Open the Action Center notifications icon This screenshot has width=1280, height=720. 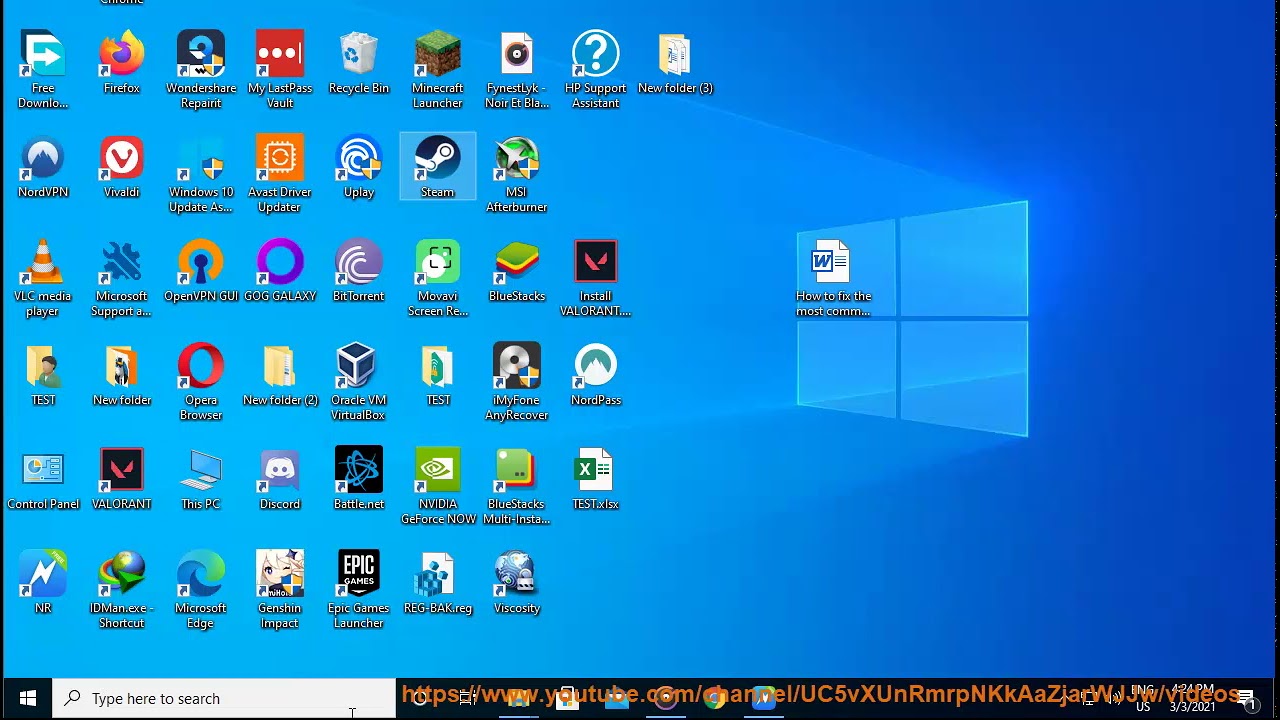tap(1246, 699)
